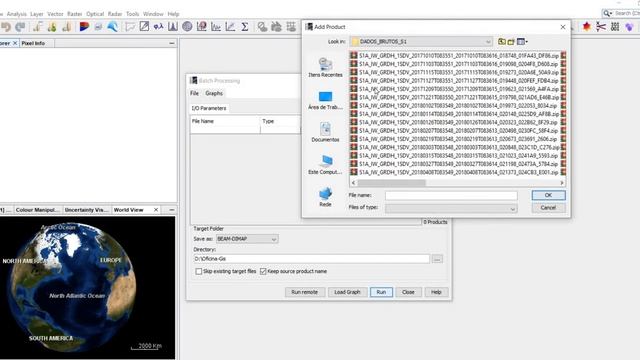Open Este Computador shortcut
Screen dimensions: 640x360
point(325,164)
